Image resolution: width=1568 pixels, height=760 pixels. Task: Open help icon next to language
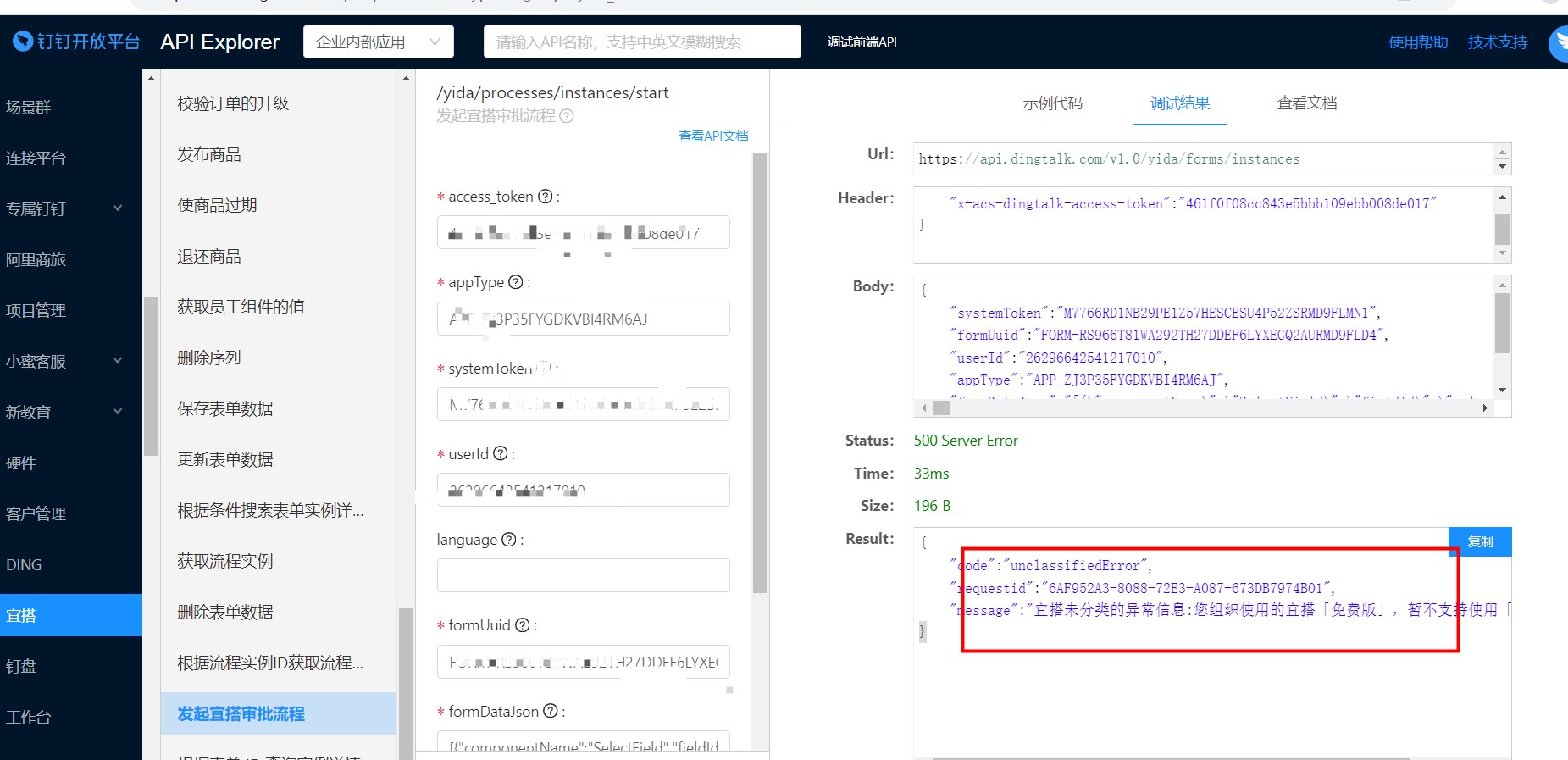509,540
